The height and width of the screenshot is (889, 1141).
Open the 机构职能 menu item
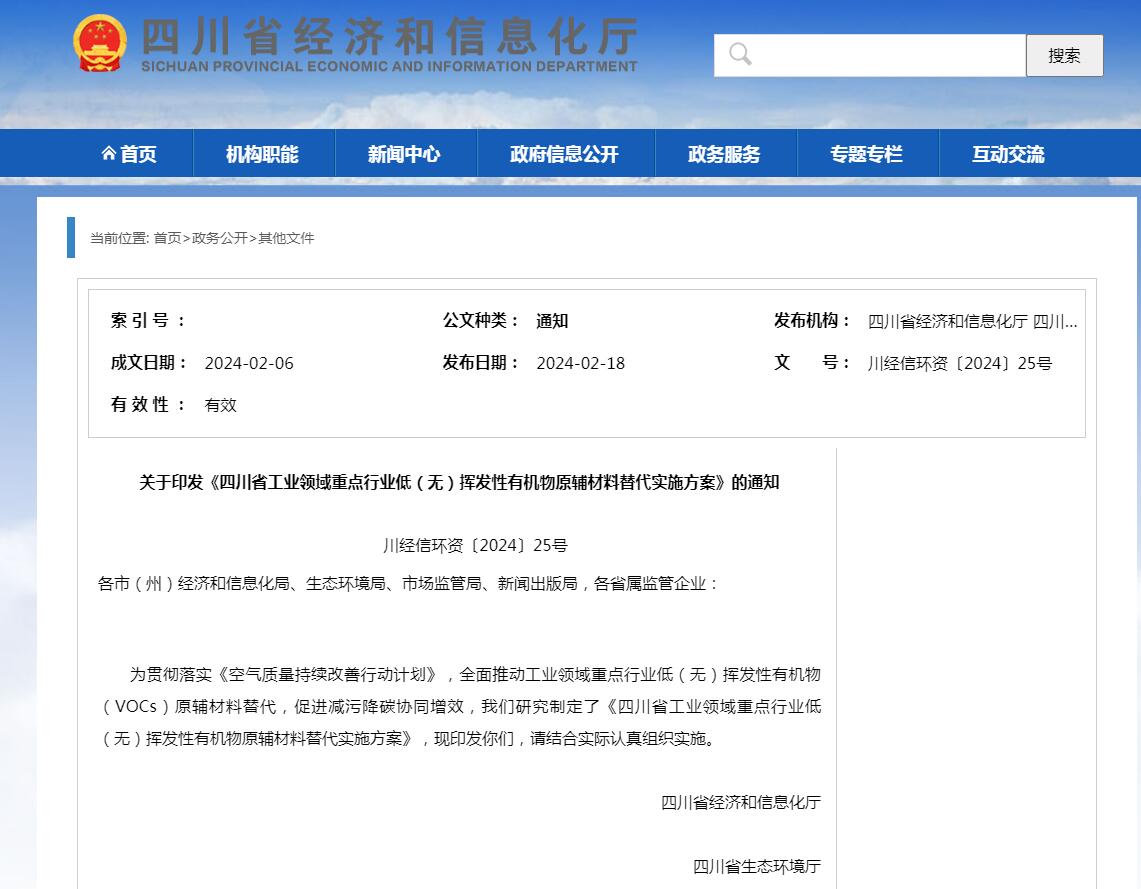click(263, 152)
